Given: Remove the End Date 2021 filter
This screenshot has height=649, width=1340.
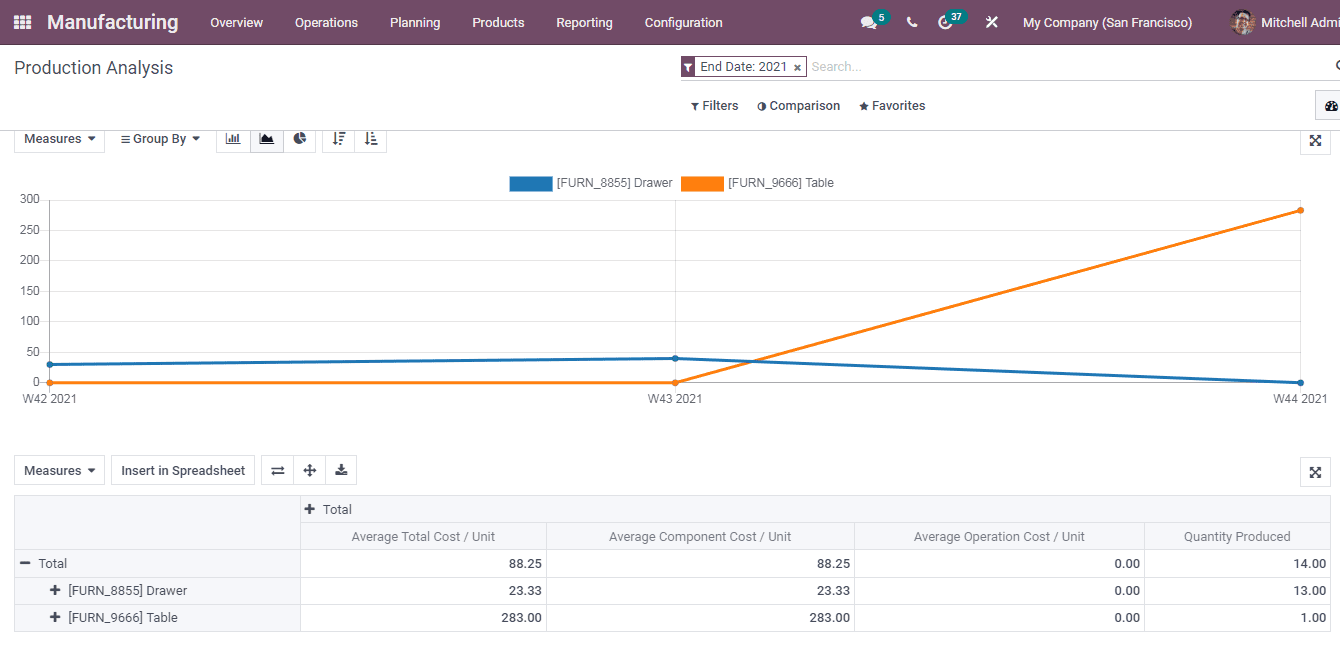Looking at the screenshot, I should [x=797, y=66].
